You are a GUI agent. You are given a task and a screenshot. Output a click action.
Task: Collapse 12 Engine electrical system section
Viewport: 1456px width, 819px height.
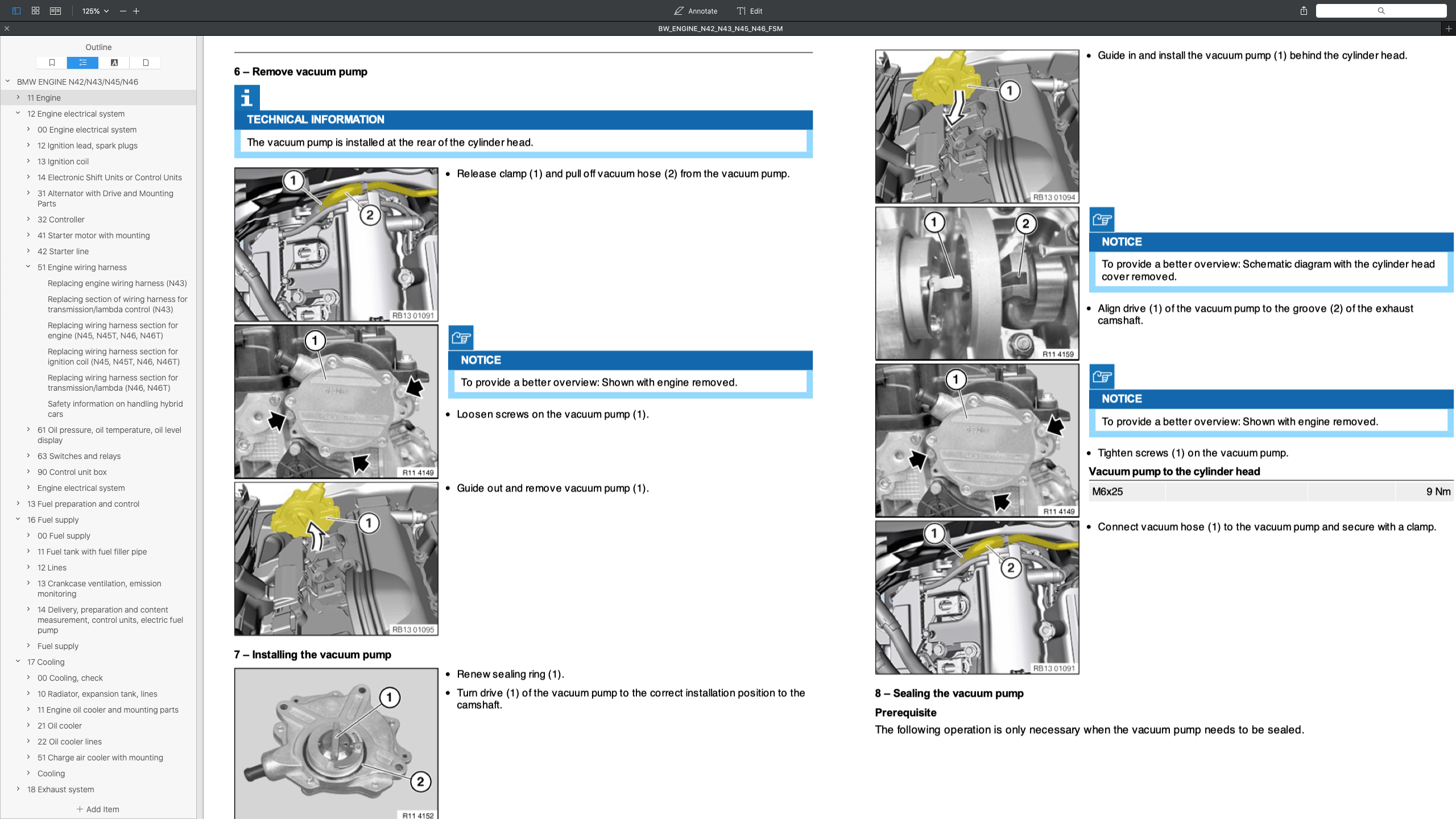coord(18,113)
